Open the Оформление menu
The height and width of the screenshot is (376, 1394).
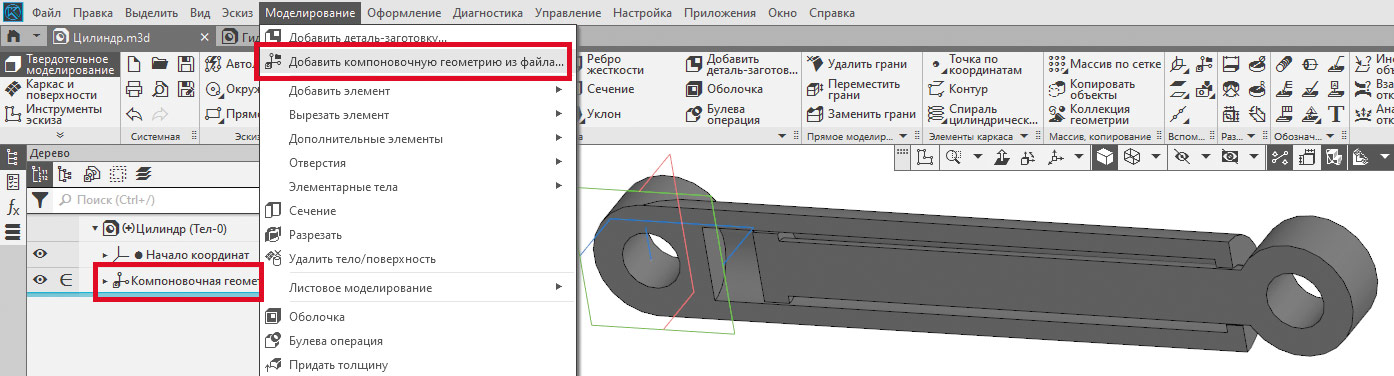pos(404,14)
